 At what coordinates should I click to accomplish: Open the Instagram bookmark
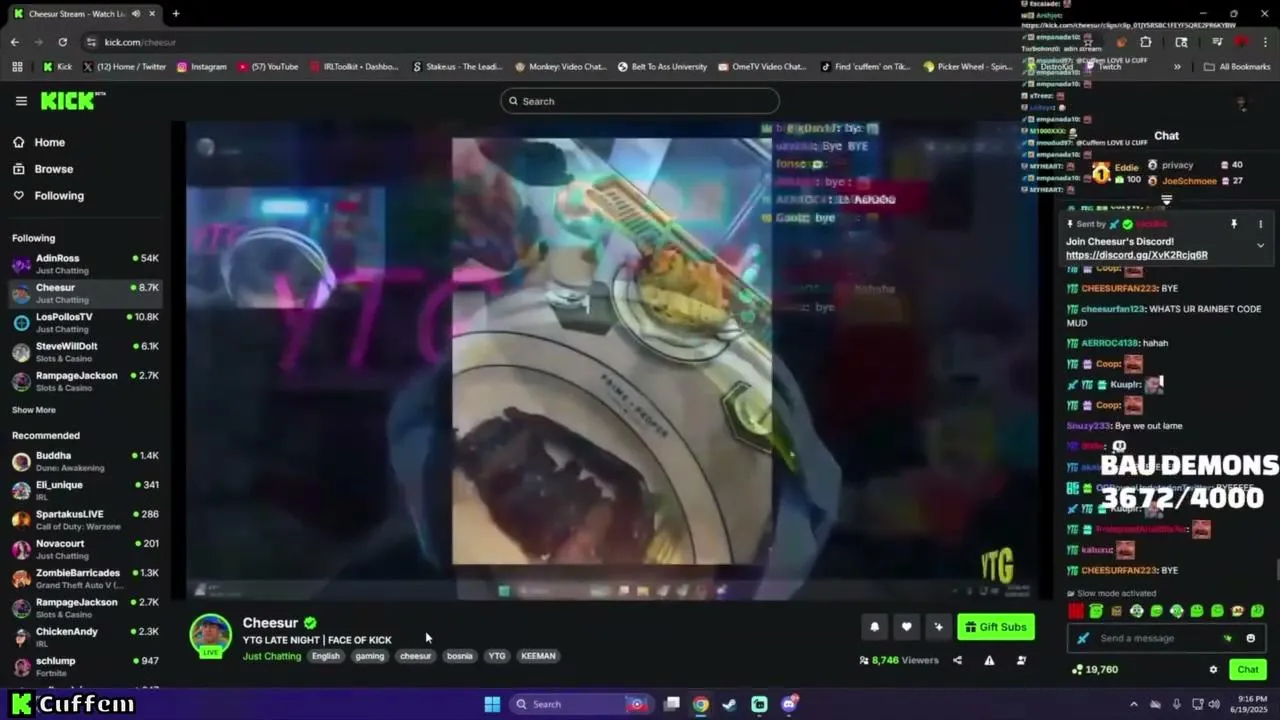tap(201, 67)
